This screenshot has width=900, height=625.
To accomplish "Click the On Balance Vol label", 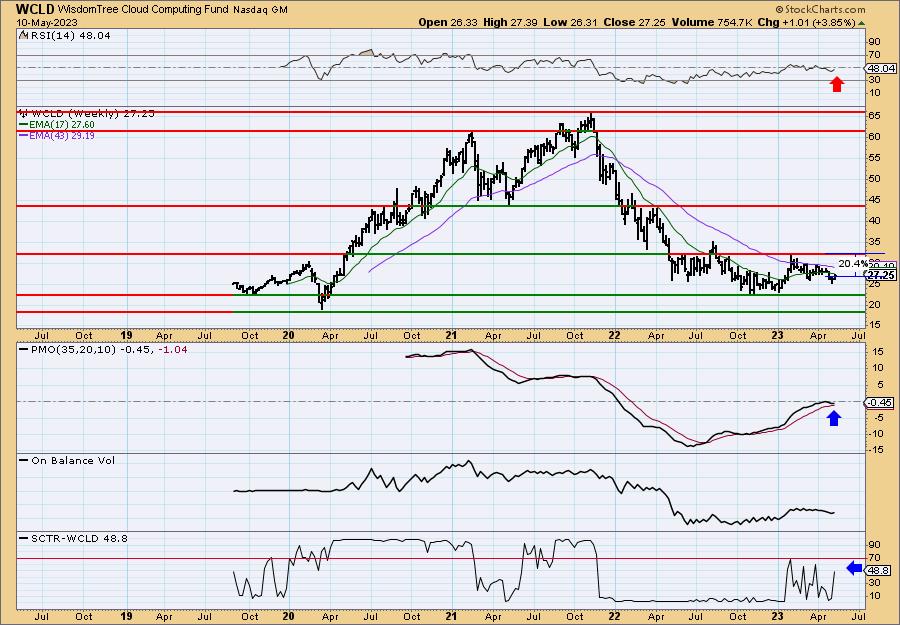I will pyautogui.click(x=68, y=460).
